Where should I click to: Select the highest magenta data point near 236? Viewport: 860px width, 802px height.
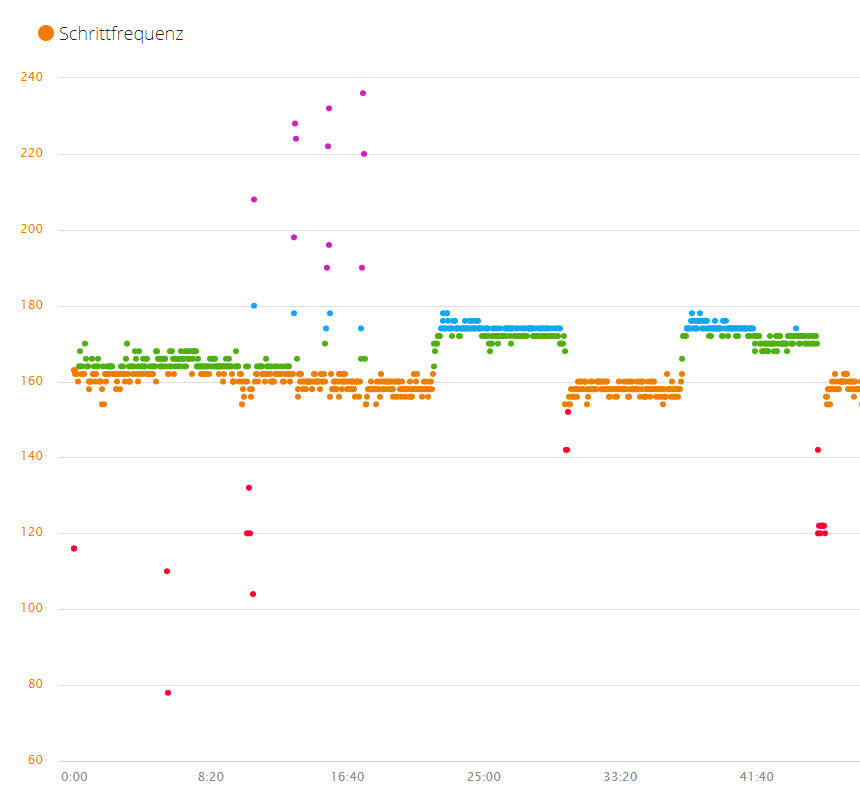[x=363, y=93]
